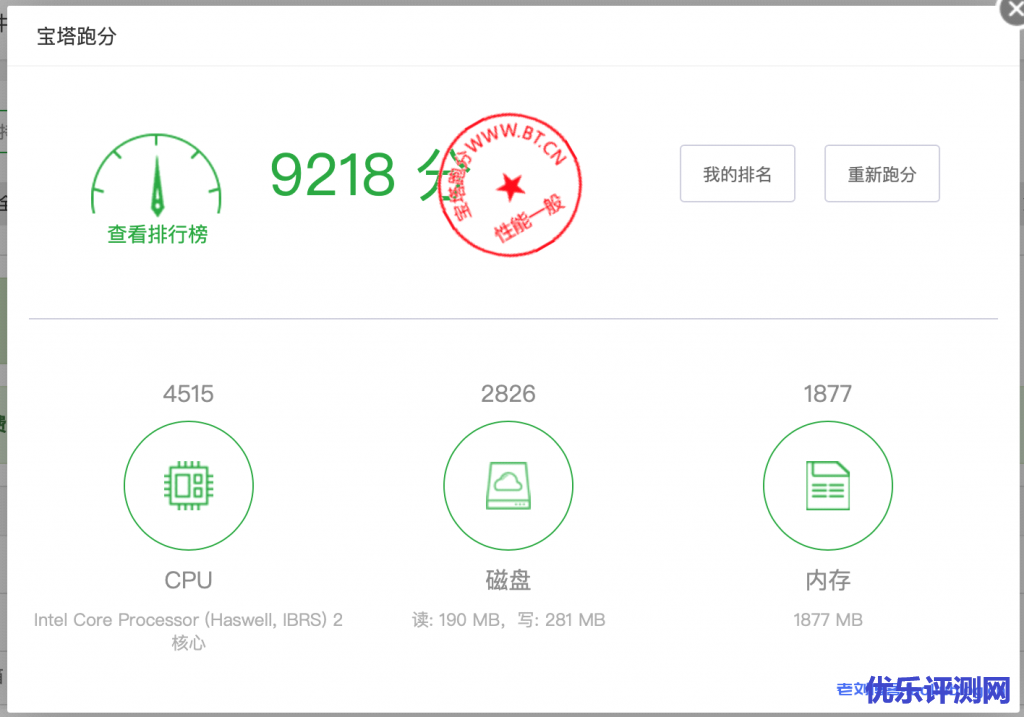This screenshot has height=717, width=1024.
Task: Click the 宝塔跑分 dialog title
Action: coord(77,37)
